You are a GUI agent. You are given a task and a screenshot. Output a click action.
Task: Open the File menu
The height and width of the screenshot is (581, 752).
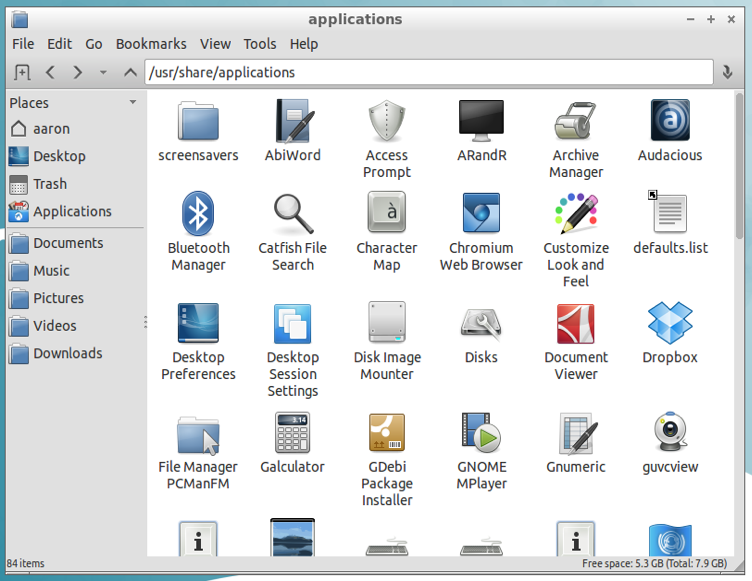23,44
